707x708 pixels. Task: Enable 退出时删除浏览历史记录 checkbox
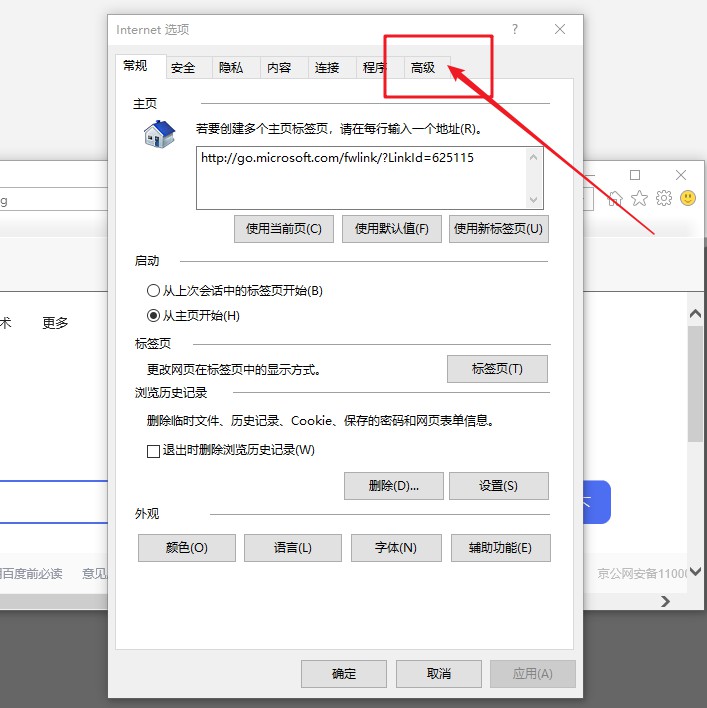154,451
